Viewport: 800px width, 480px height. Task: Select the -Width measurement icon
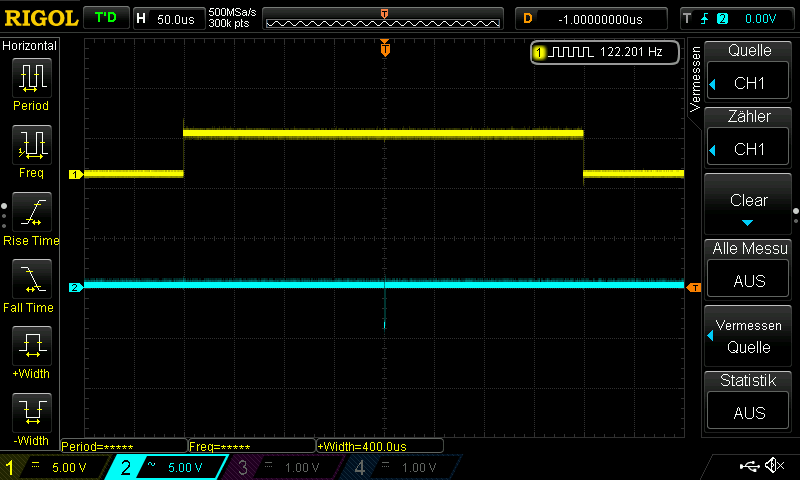[x=32, y=413]
